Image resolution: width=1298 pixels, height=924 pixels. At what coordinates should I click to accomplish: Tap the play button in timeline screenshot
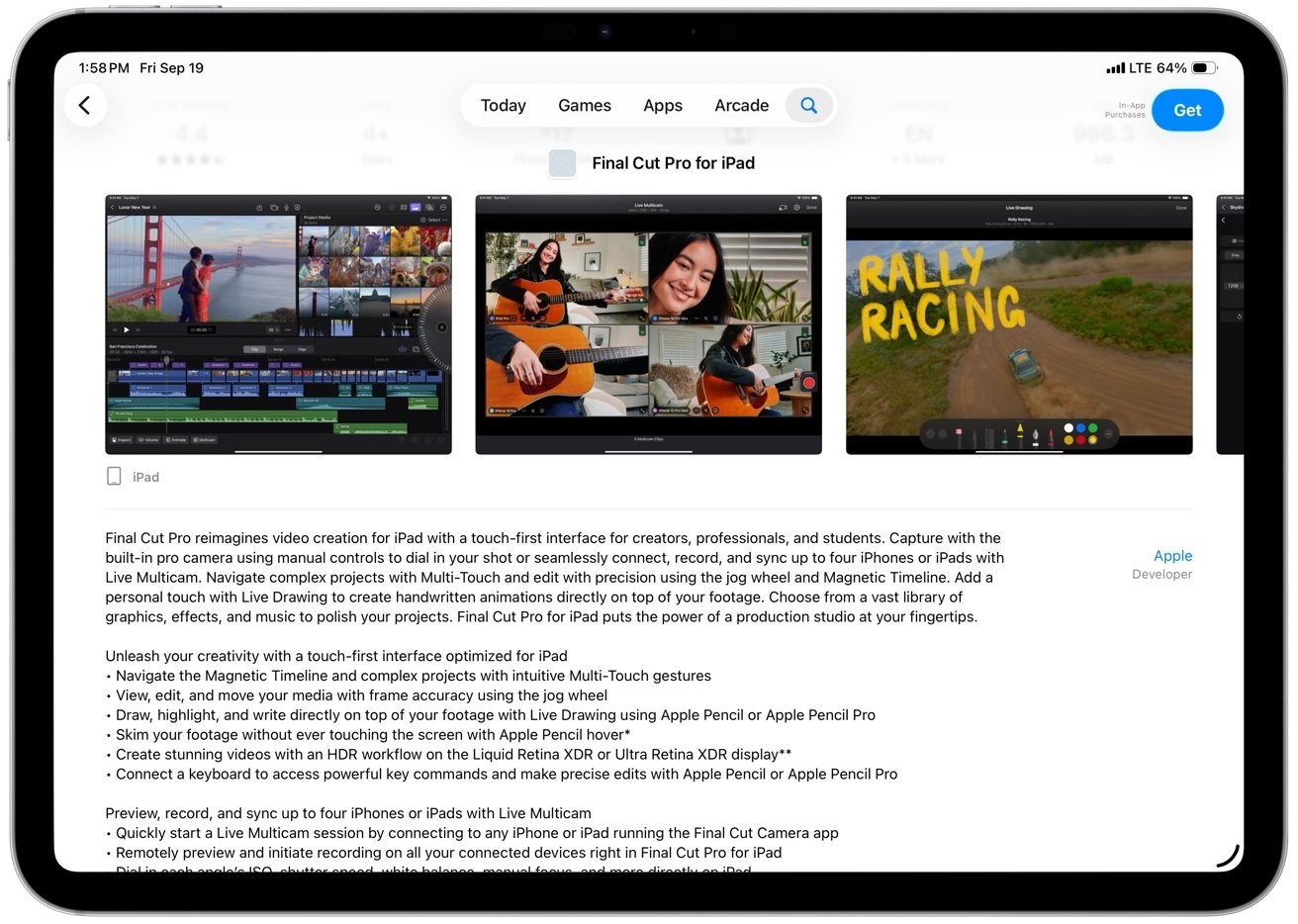126,329
